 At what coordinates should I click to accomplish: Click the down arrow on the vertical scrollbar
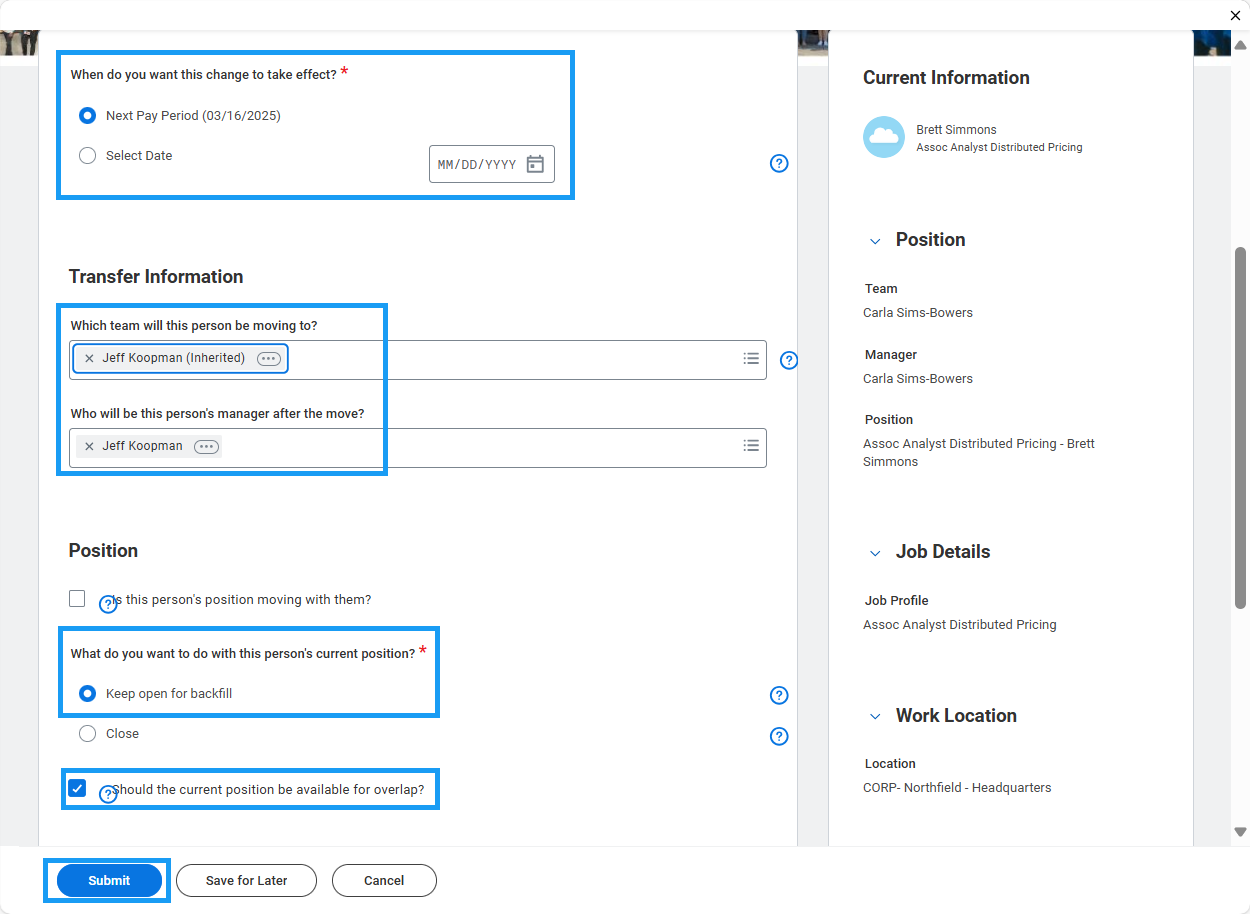pyautogui.click(x=1240, y=831)
